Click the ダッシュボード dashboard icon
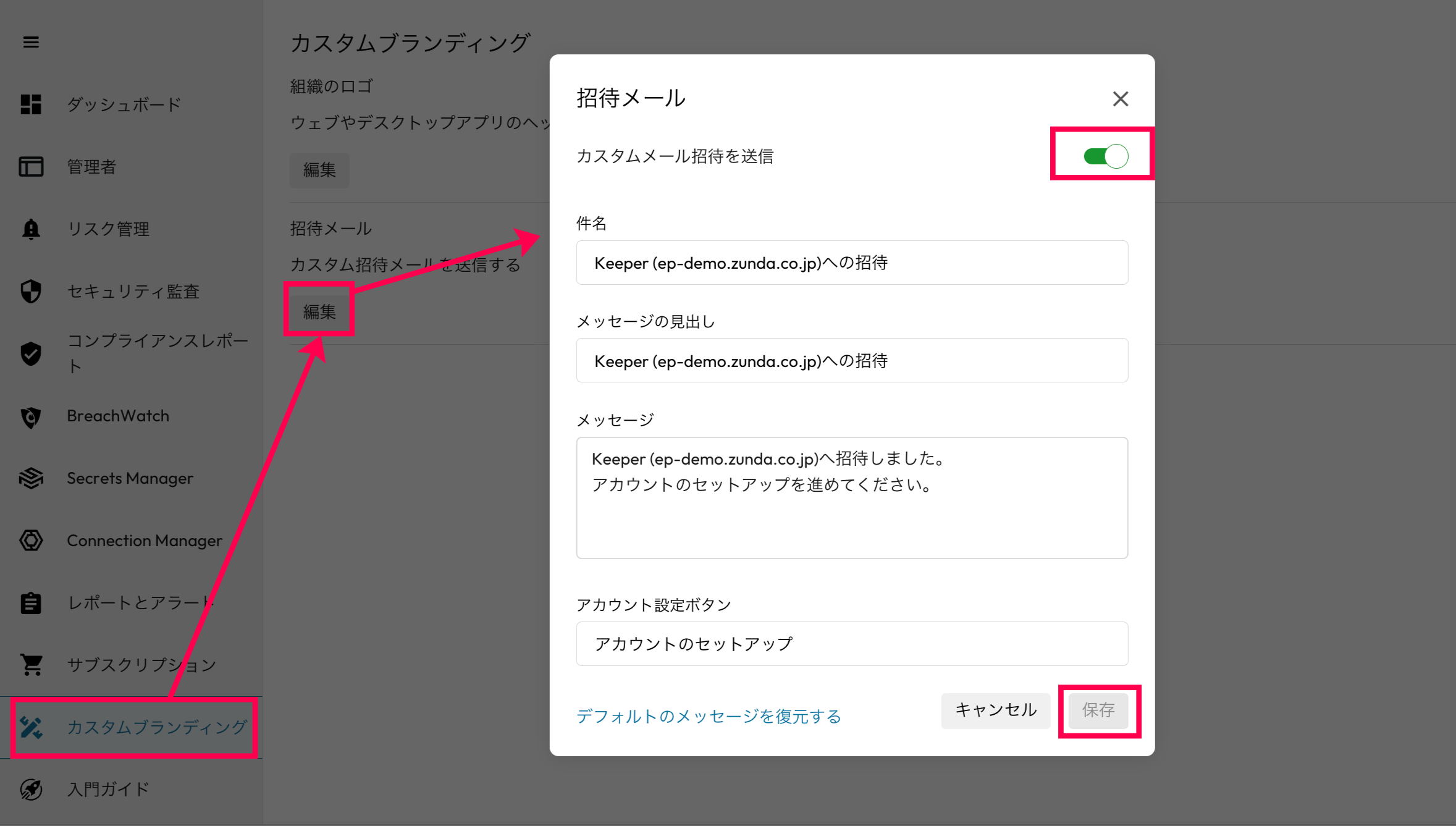The height and width of the screenshot is (826, 1456). click(31, 104)
